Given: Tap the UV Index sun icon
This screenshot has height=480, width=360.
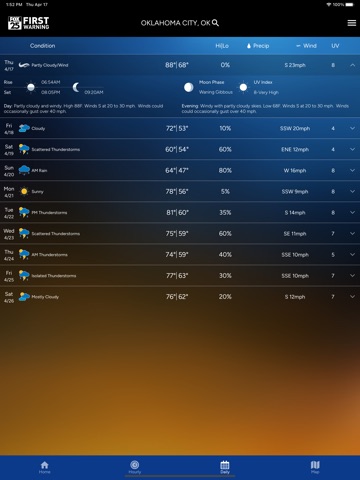Looking at the screenshot, I should point(243,87).
